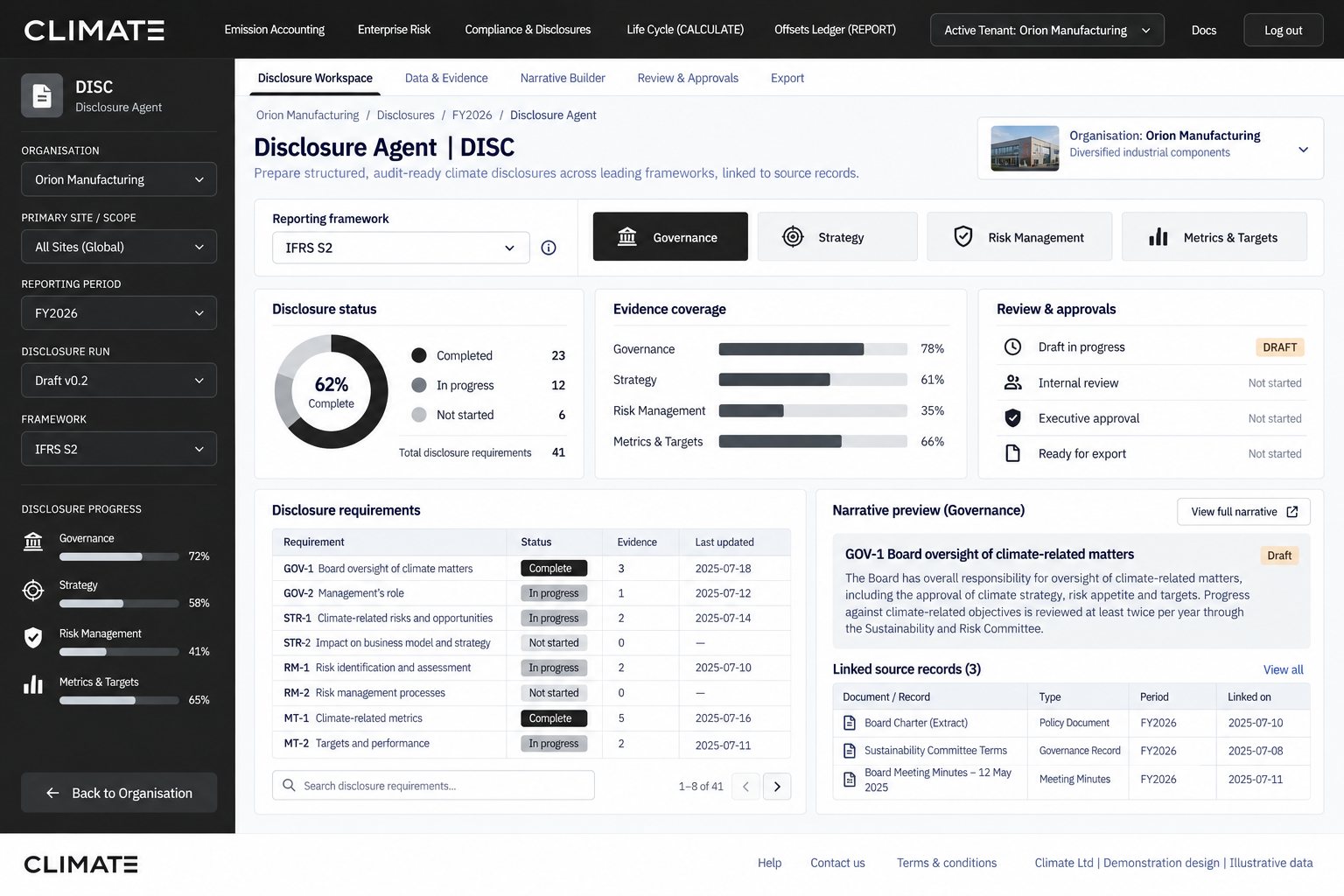1344x896 pixels.
Task: Go to next page of disclosure requirements
Action: [777, 787]
